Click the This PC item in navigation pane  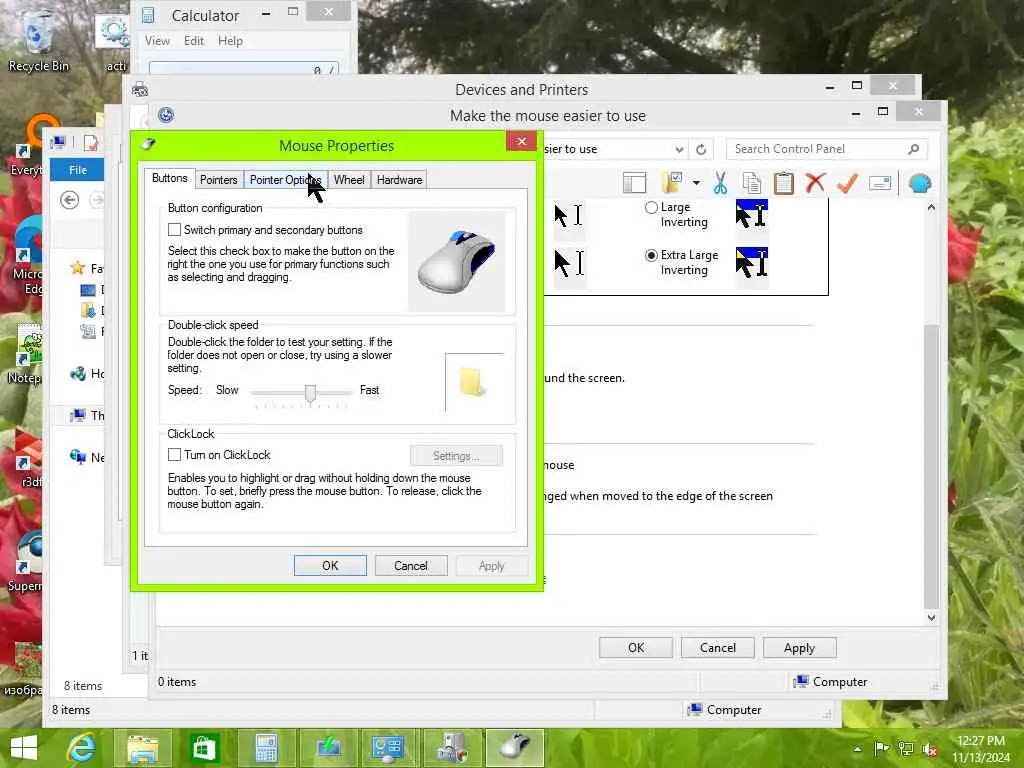pyautogui.click(x=87, y=415)
